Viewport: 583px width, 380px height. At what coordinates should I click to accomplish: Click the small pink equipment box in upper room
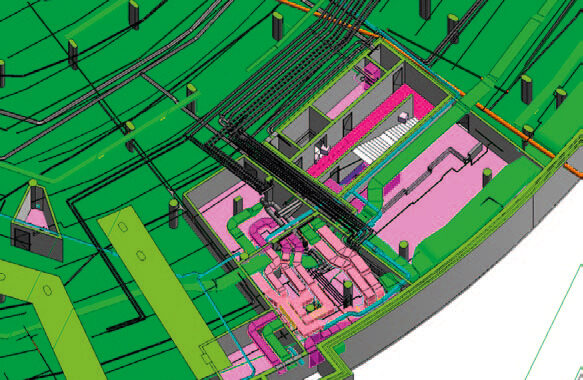[371, 71]
